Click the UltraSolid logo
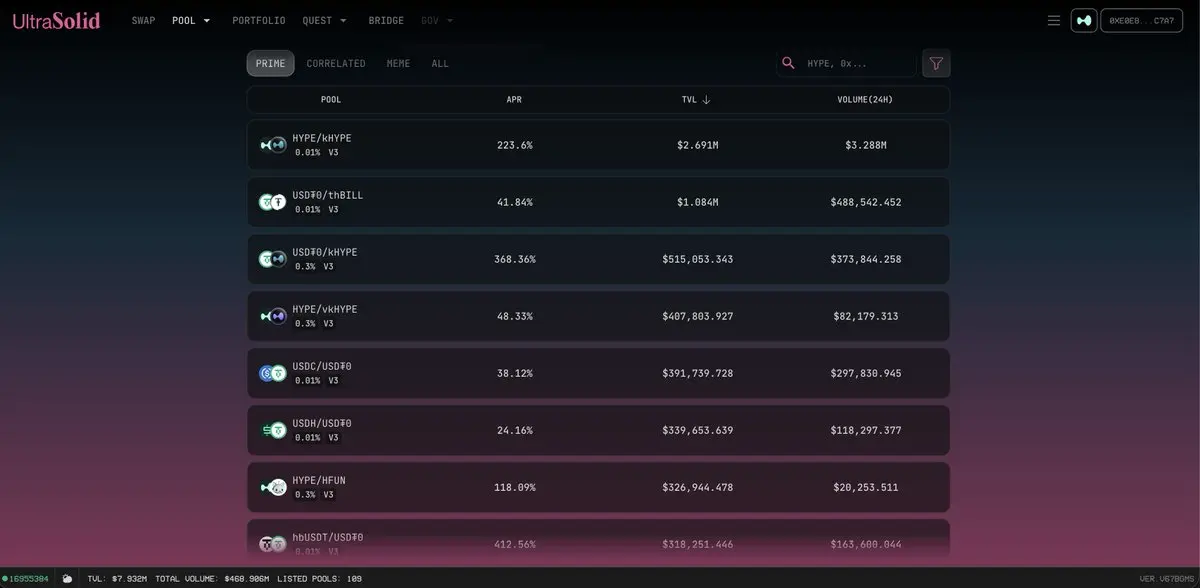The height and width of the screenshot is (588, 1200). [56, 20]
